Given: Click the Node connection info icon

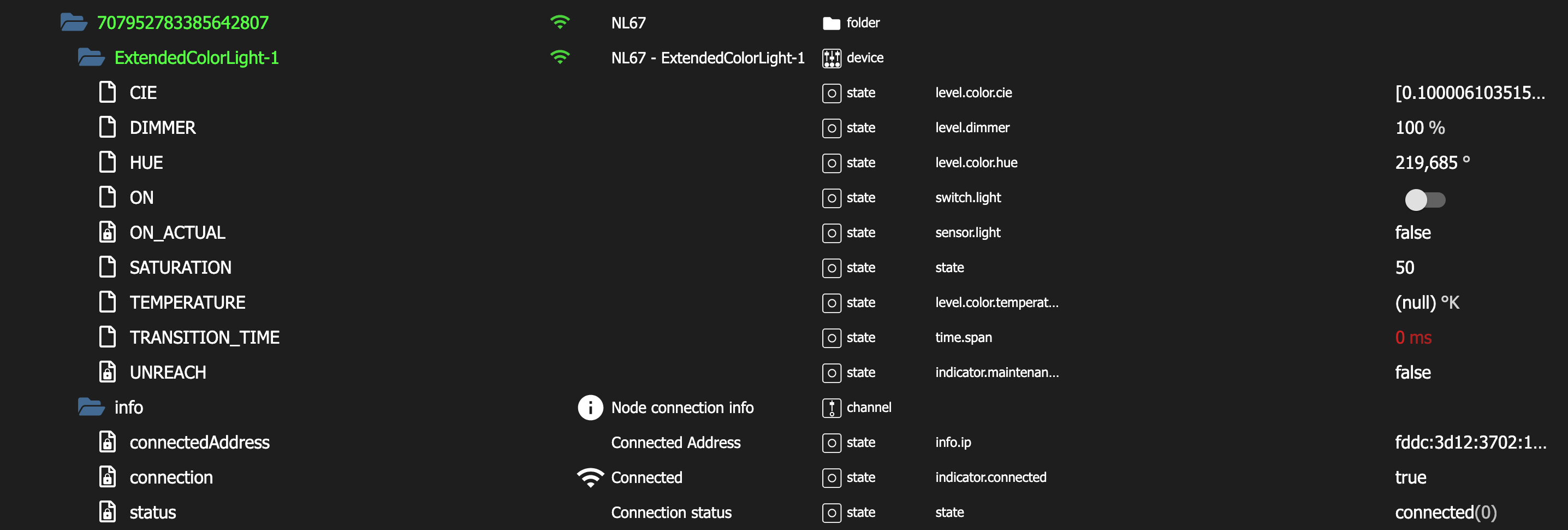Looking at the screenshot, I should 590,408.
